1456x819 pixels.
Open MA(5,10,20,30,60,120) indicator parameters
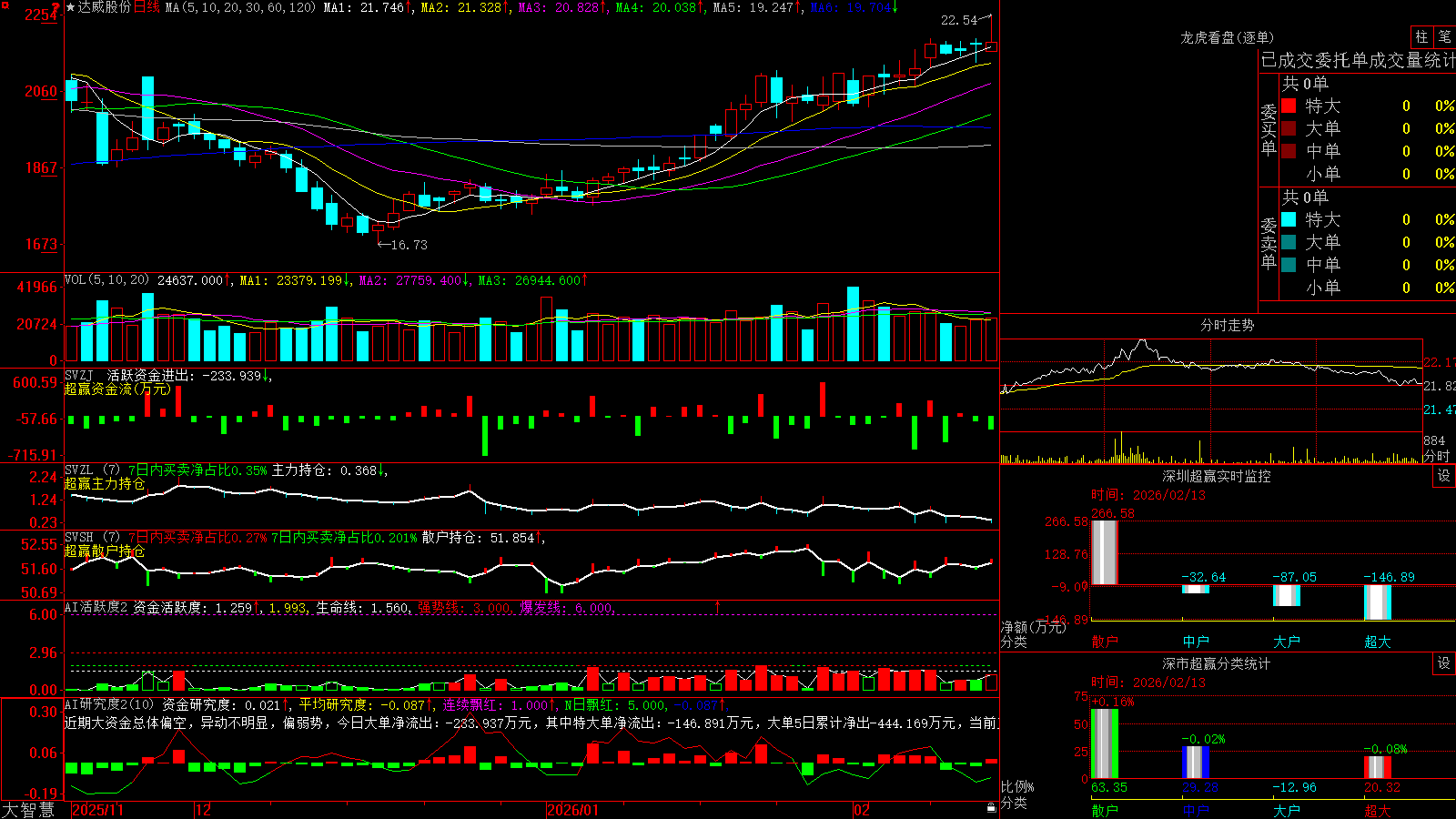tap(240, 7)
